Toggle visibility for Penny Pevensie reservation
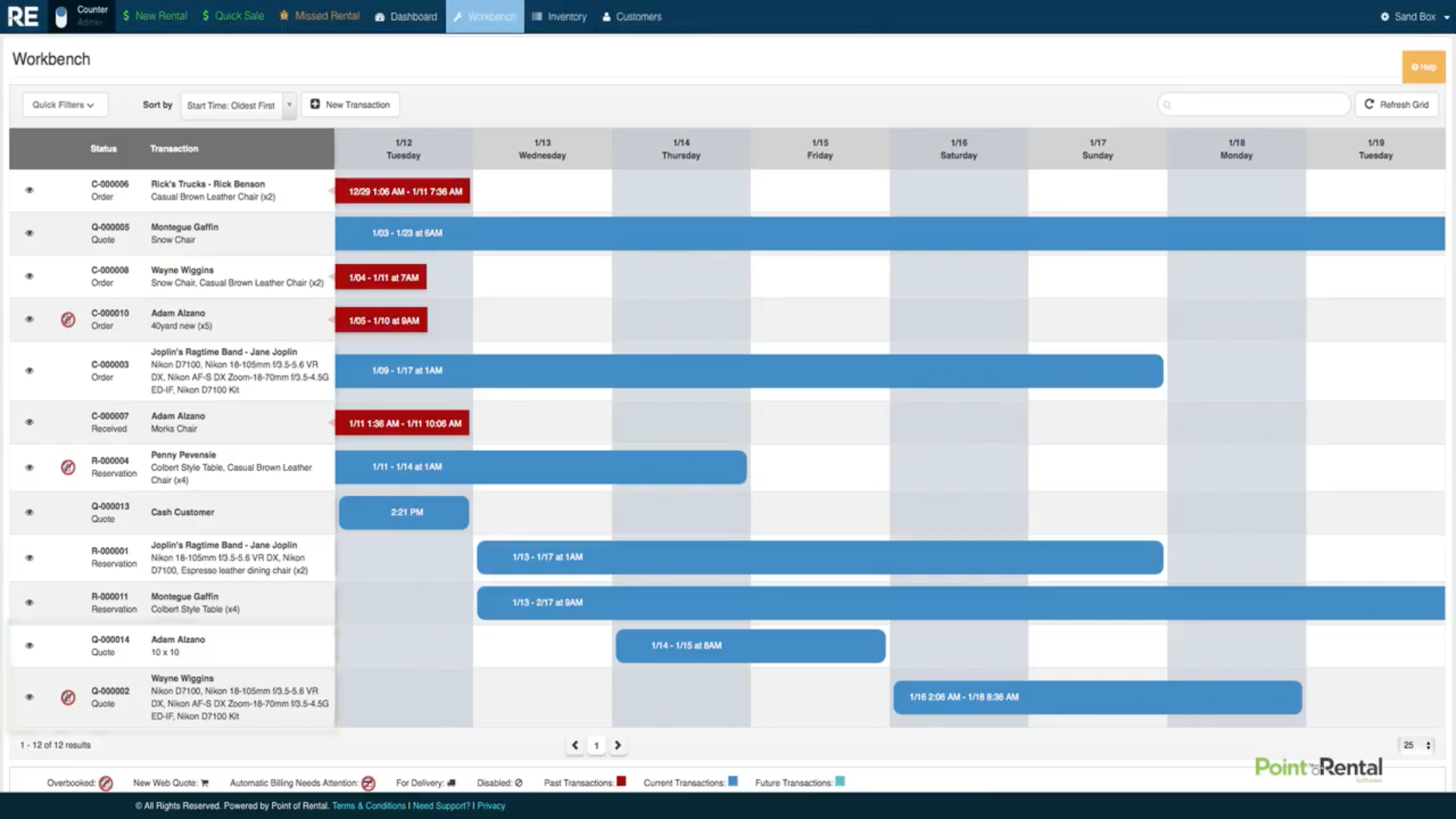This screenshot has height=819, width=1456. coord(29,467)
